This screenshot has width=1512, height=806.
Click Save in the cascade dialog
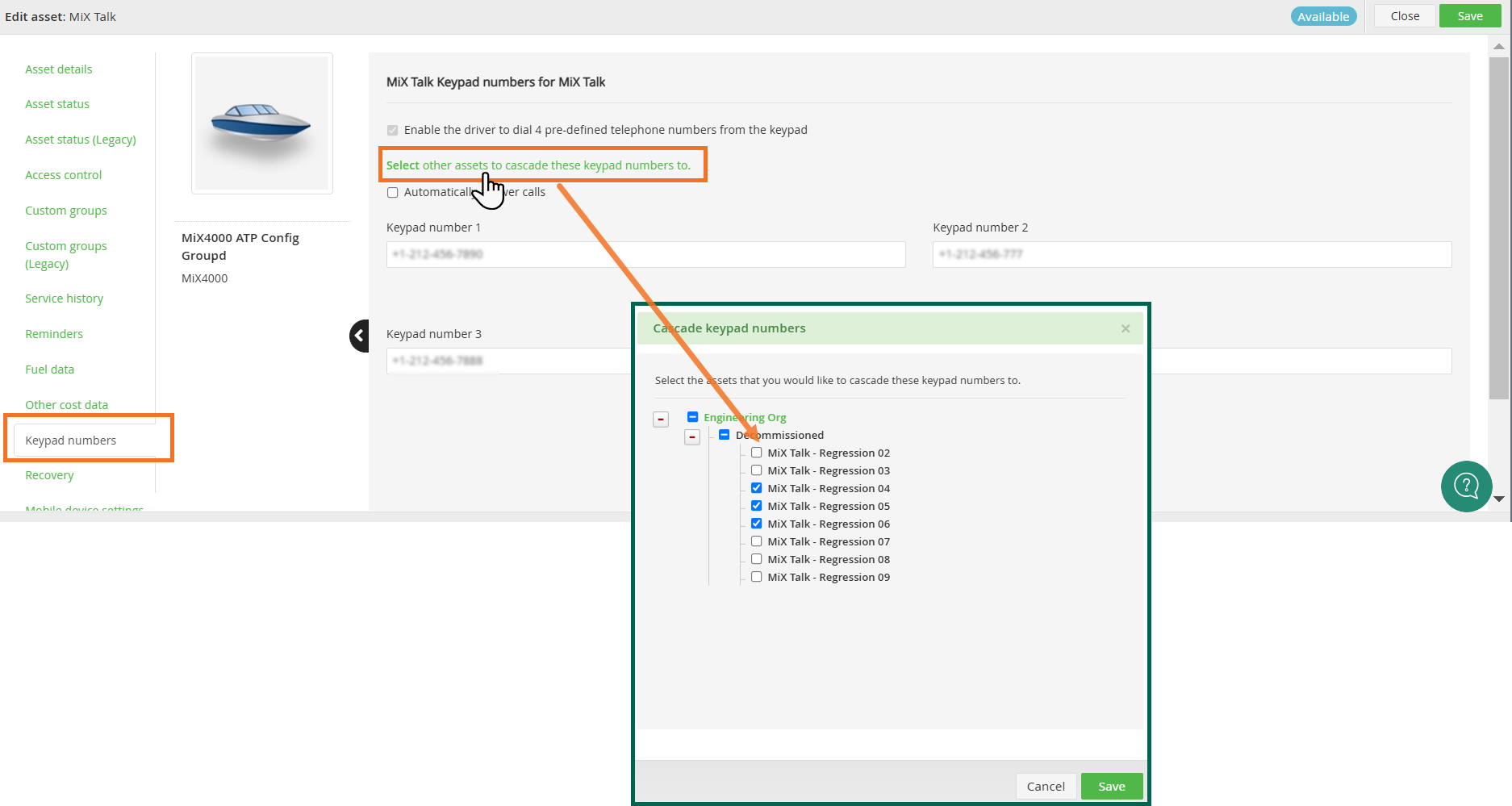coord(1112,787)
